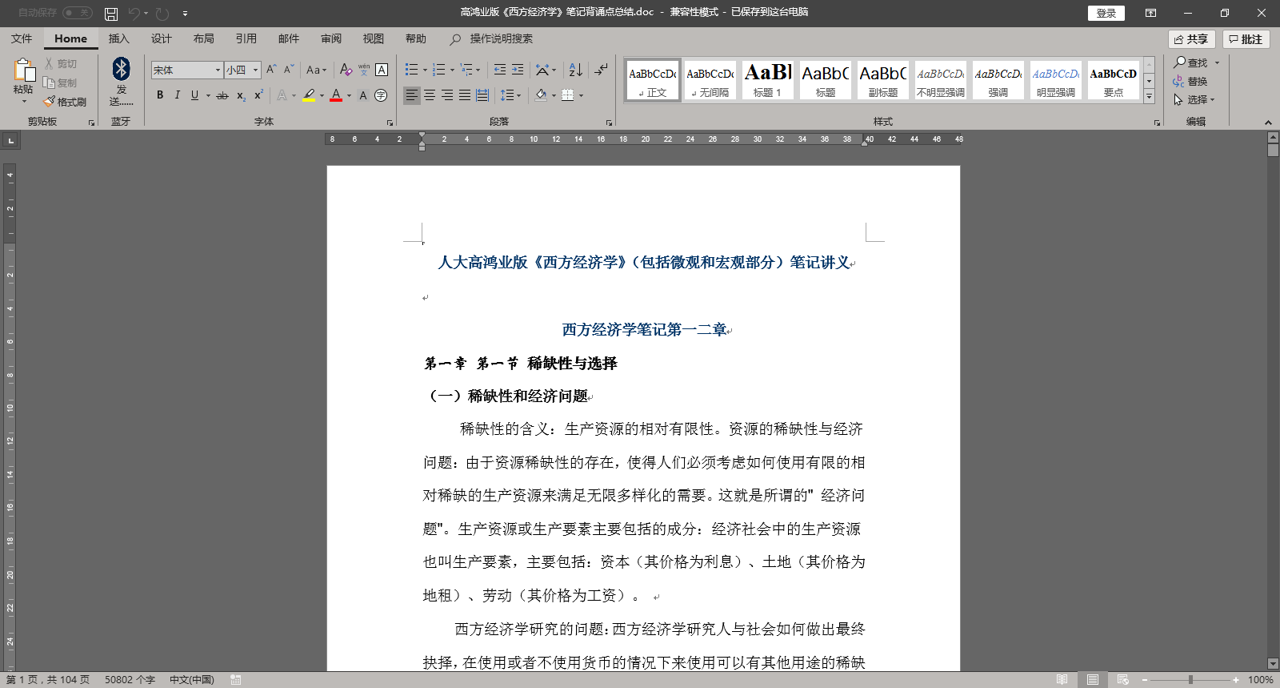Switch to the Insert (插入) tab
Viewport: 1280px width, 688px height.
coord(119,39)
